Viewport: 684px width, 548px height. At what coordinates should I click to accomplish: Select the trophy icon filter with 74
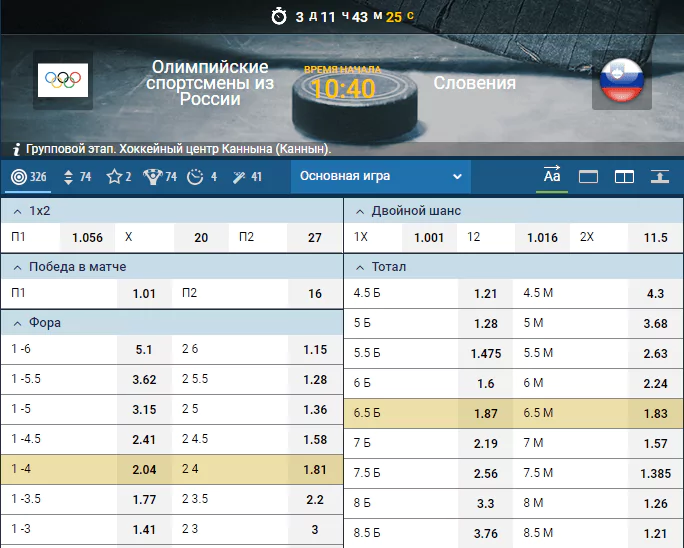click(x=160, y=177)
